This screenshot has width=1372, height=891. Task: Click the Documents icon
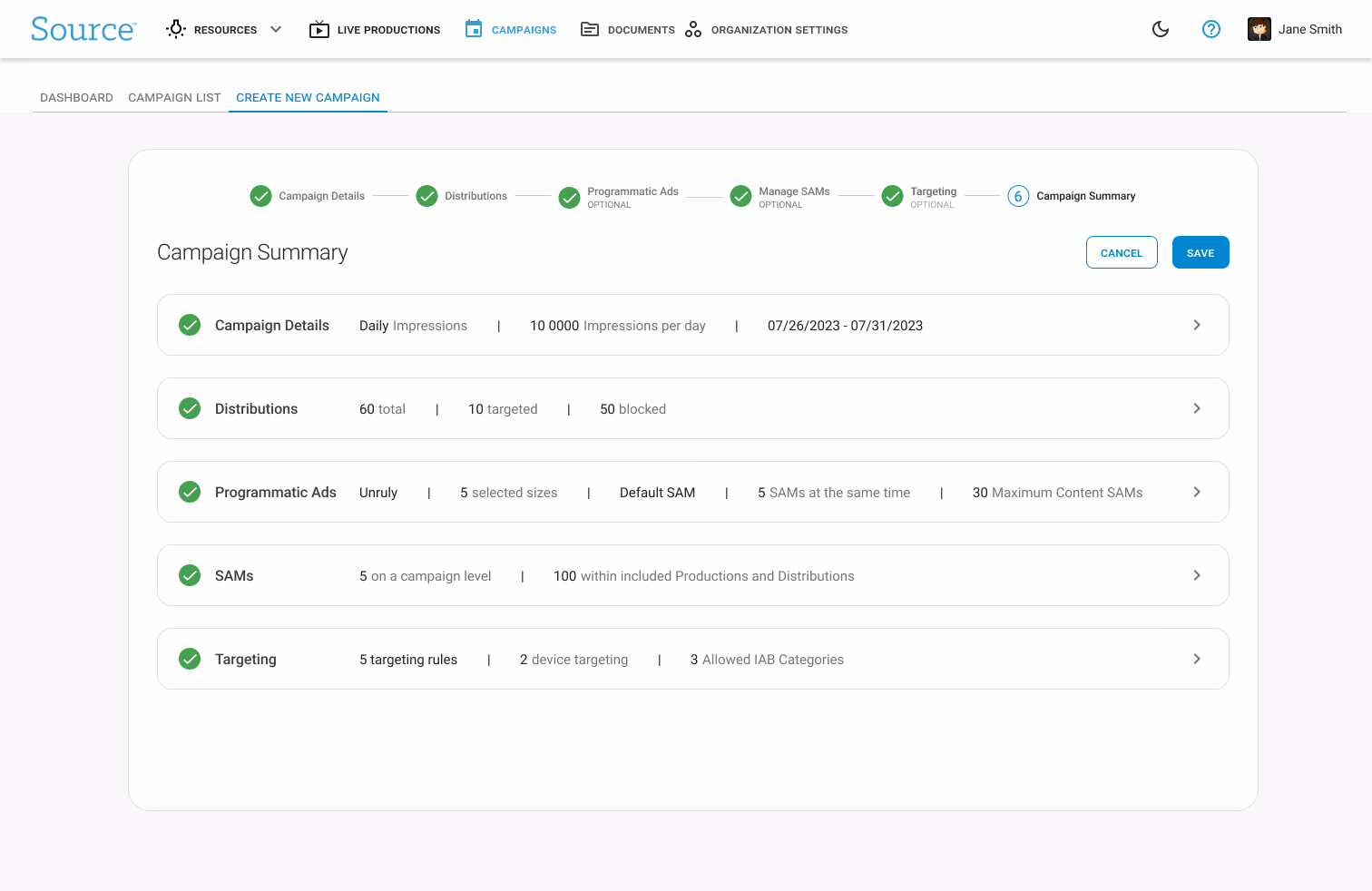pos(590,29)
